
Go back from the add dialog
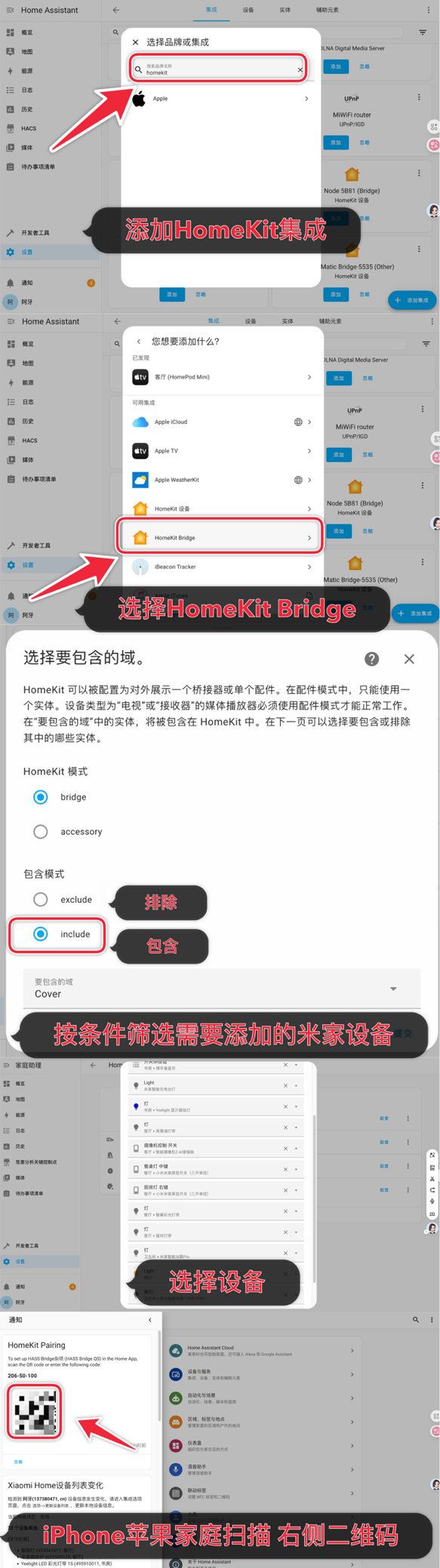[139, 342]
